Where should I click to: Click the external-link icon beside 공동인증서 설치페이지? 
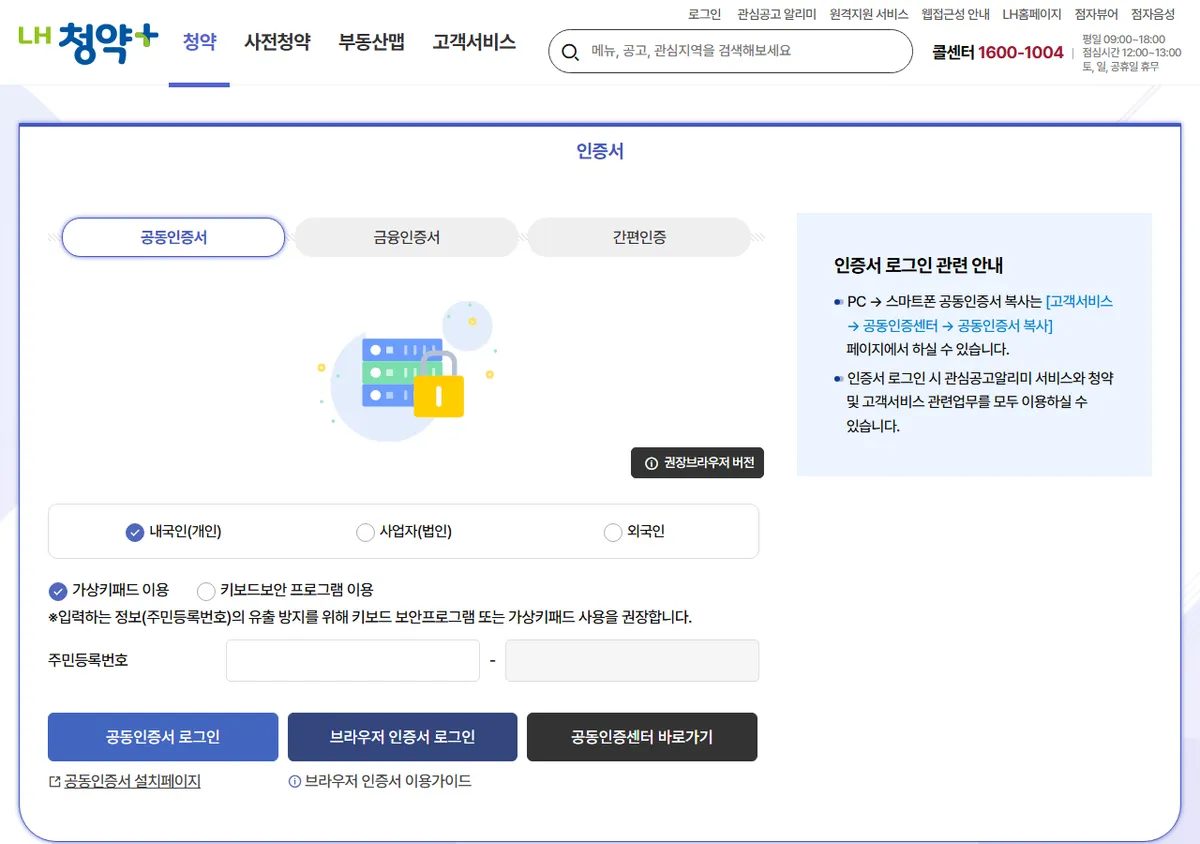tap(54, 782)
